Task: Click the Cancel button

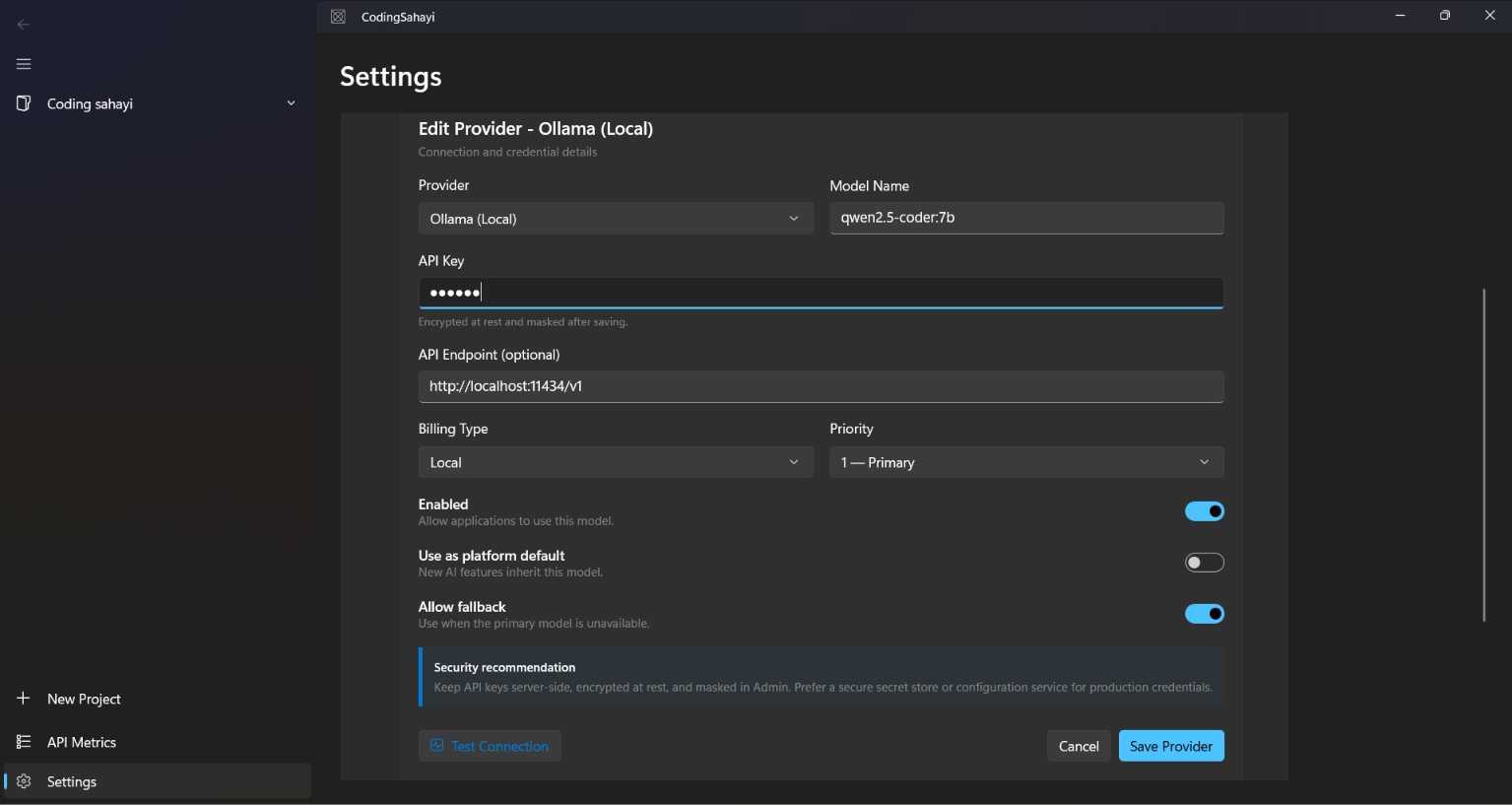Action: coord(1079,746)
